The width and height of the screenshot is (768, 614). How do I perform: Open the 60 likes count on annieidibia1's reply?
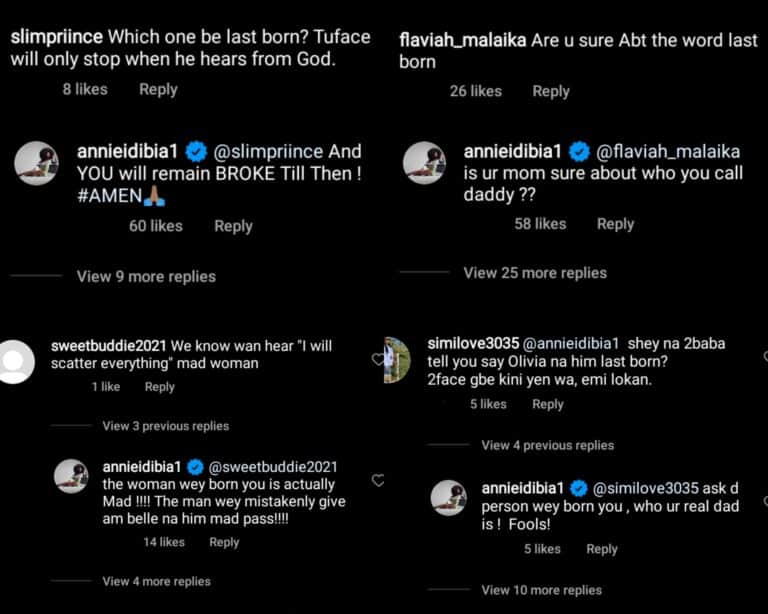pos(156,226)
